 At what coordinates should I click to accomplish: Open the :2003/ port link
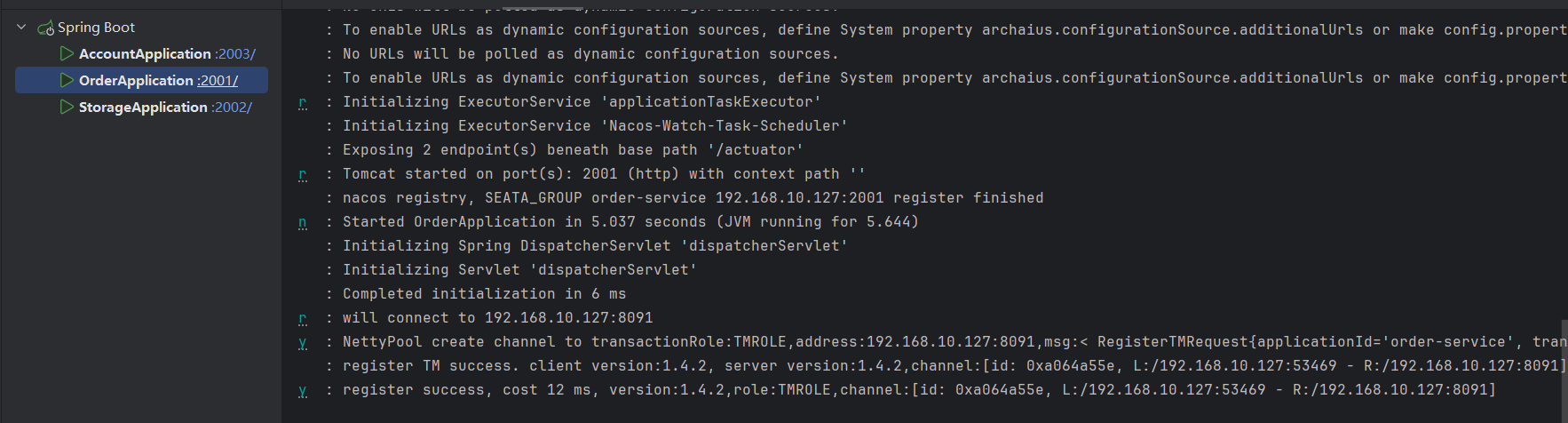click(235, 54)
